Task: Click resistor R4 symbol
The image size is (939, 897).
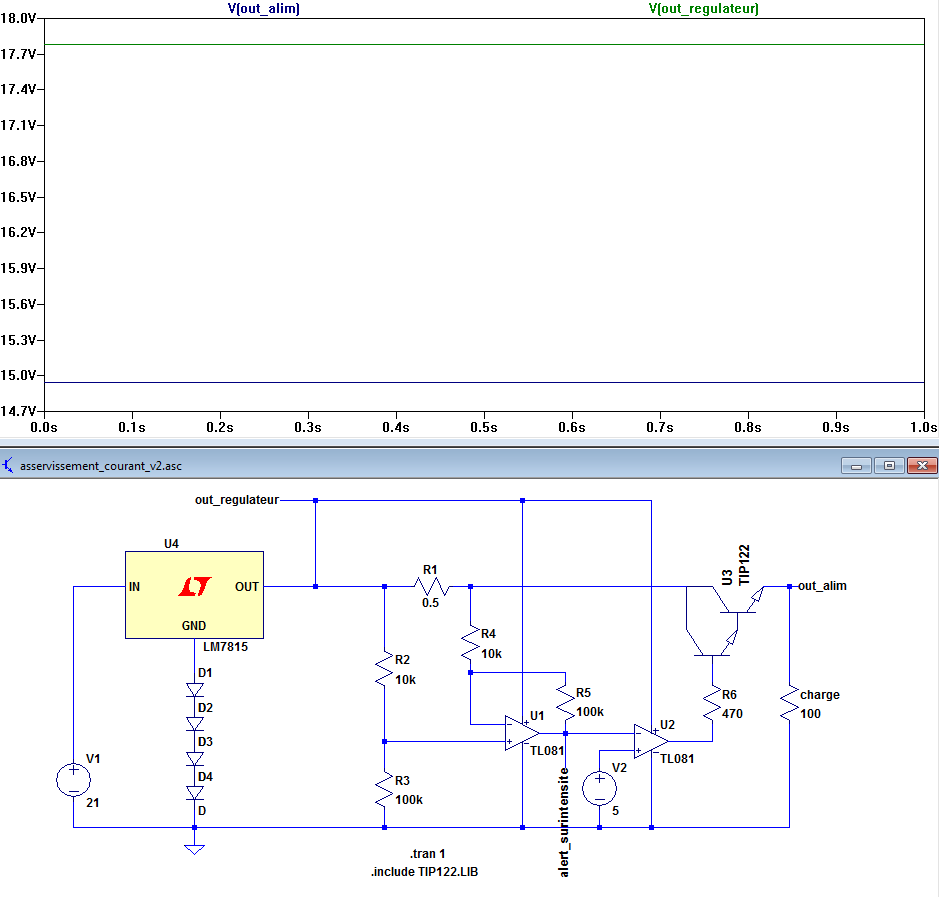Action: [x=470, y=644]
